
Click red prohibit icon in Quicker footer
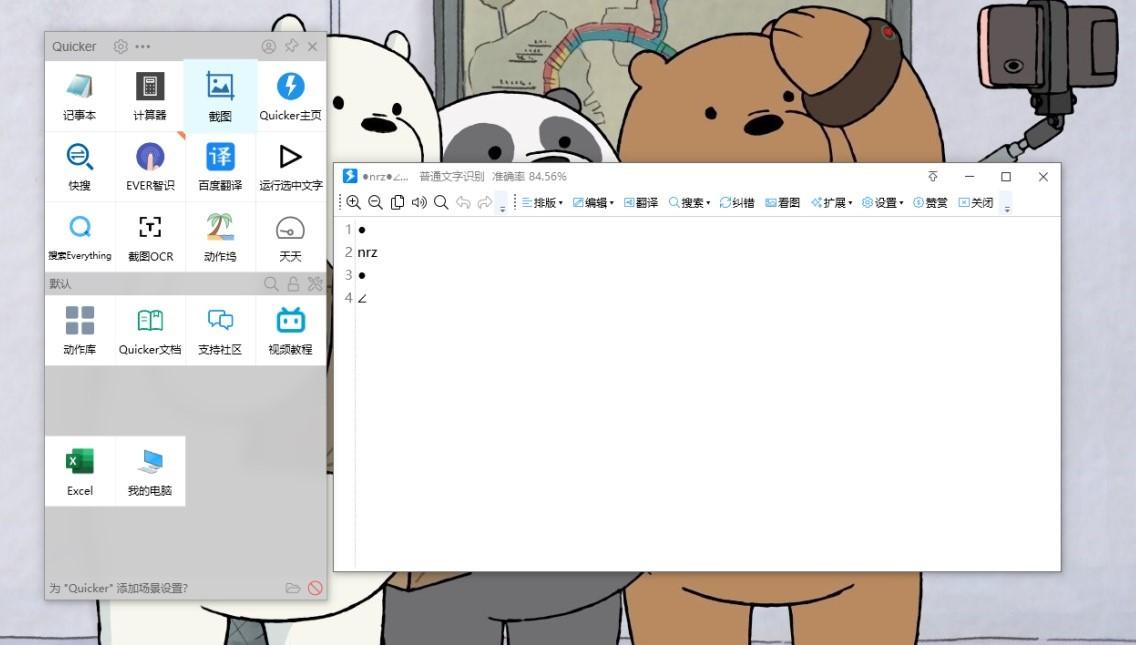click(314, 588)
